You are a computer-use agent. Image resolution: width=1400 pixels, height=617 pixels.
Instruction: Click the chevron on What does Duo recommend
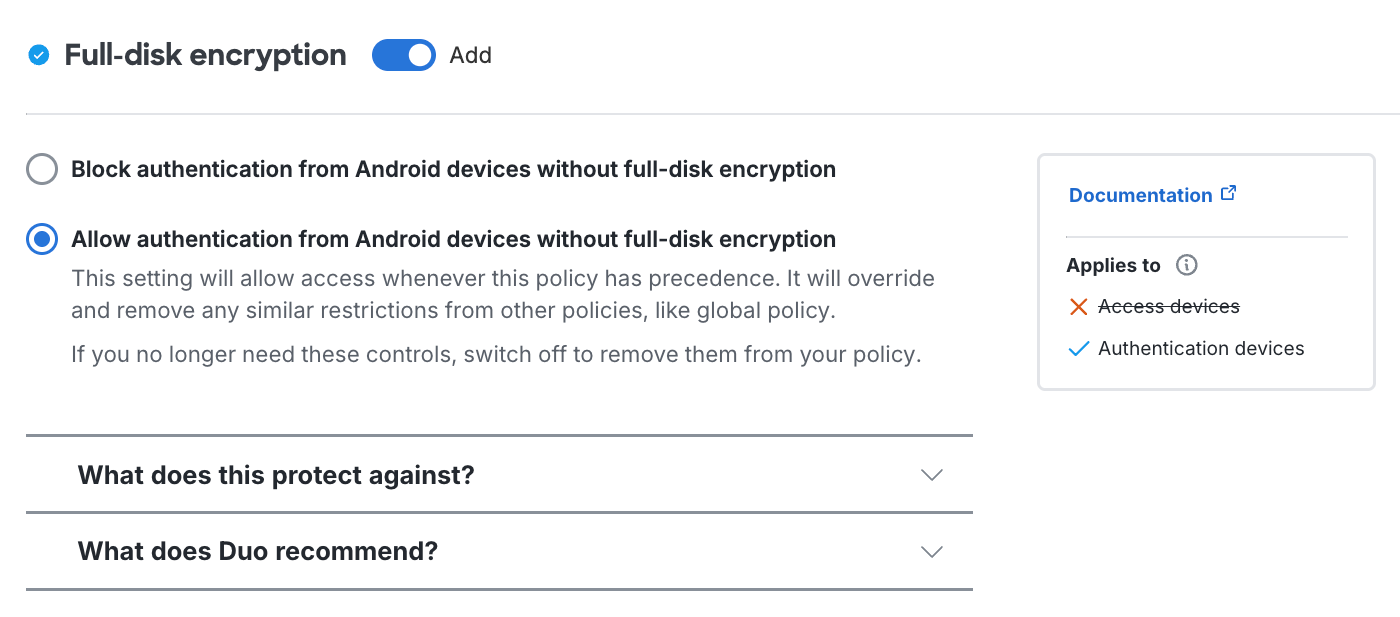pos(932,551)
